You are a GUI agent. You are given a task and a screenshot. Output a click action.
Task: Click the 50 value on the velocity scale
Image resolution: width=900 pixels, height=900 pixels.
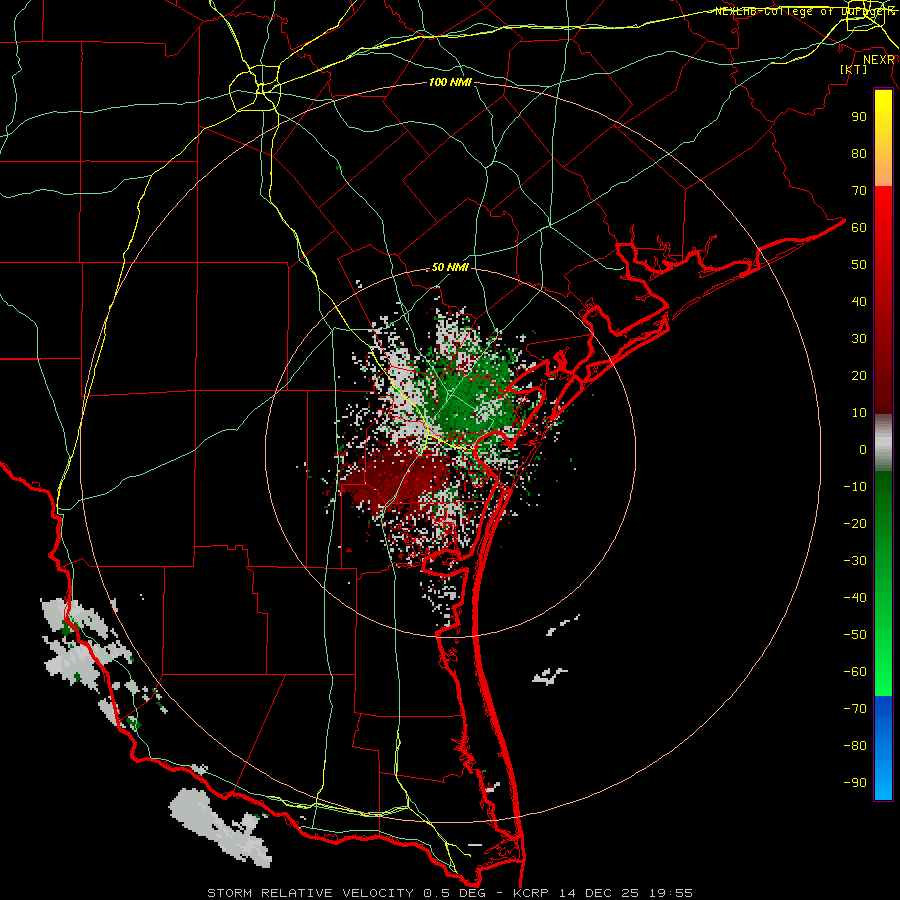pyautogui.click(x=859, y=265)
